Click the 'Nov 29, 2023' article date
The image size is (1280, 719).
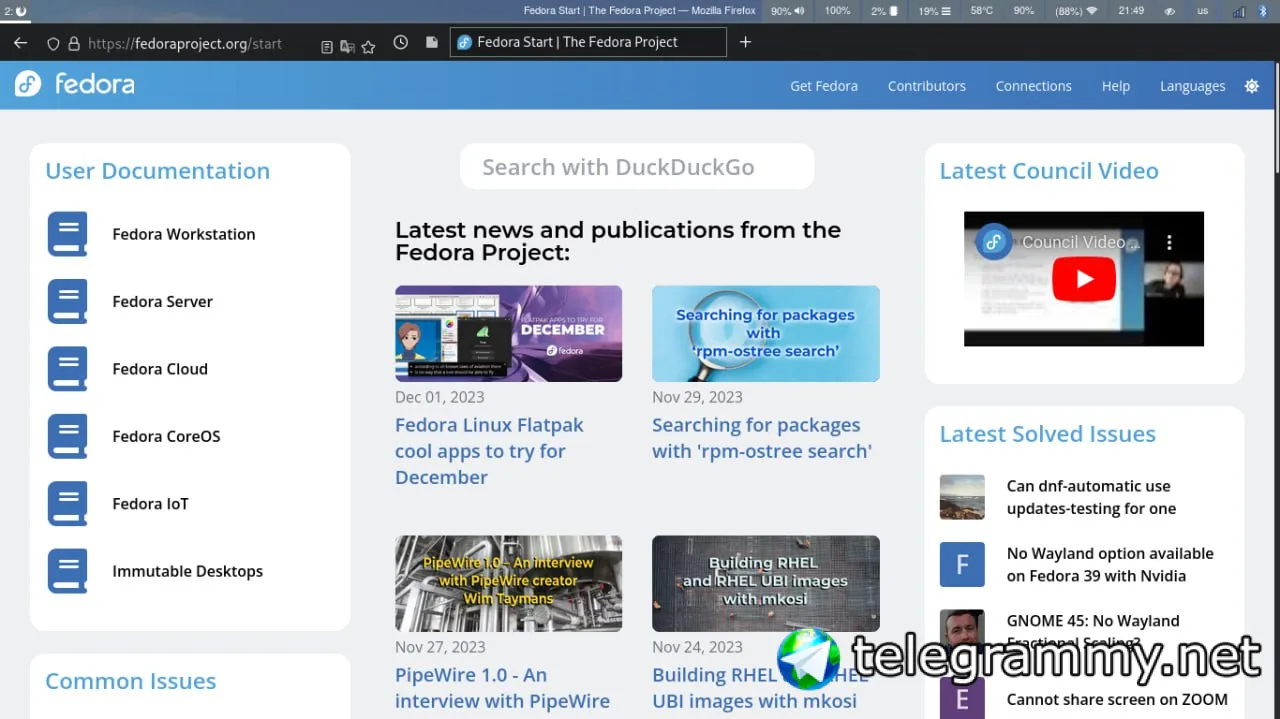pyautogui.click(x=697, y=397)
